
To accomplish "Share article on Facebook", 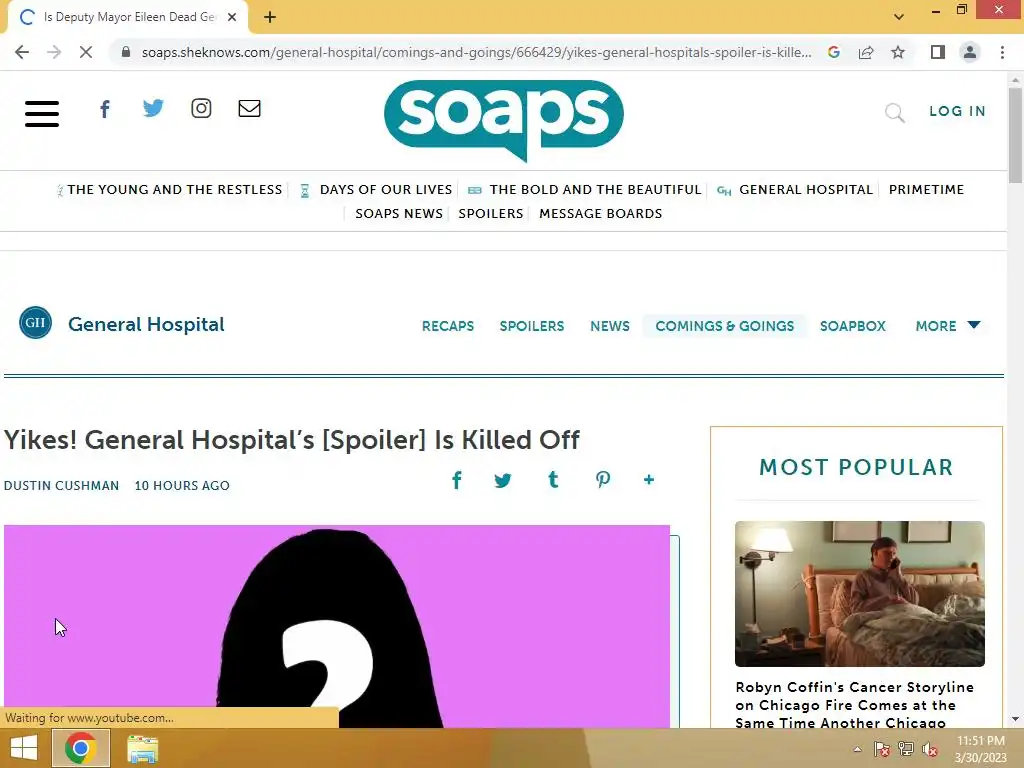I will click(457, 480).
